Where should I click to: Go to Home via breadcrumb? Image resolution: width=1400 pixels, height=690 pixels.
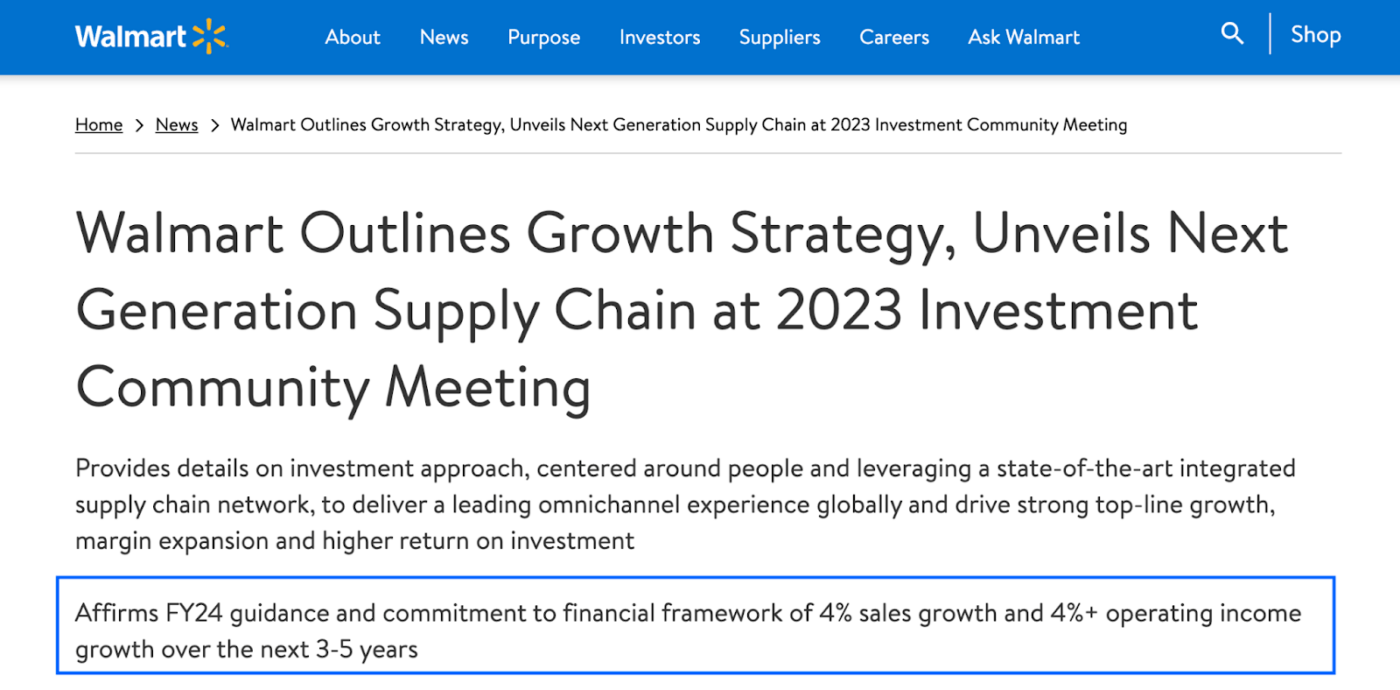point(99,125)
